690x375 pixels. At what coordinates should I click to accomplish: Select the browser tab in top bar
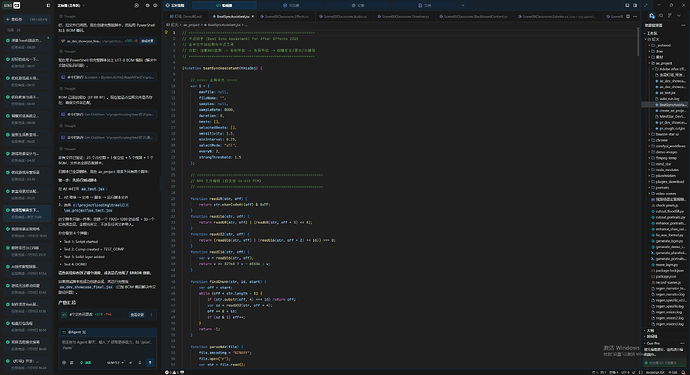click(x=291, y=5)
